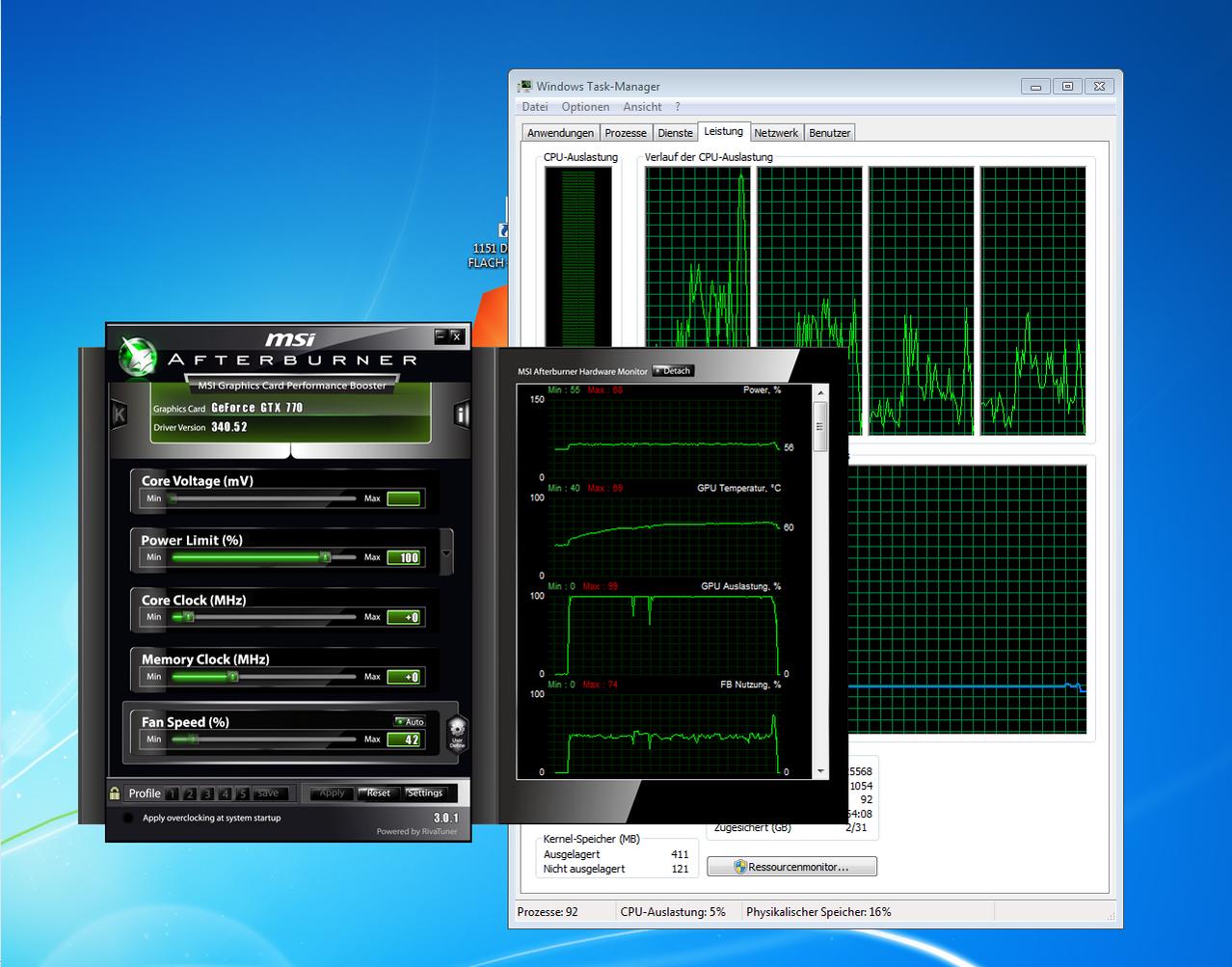Click the driver version 340.52 text

229,427
